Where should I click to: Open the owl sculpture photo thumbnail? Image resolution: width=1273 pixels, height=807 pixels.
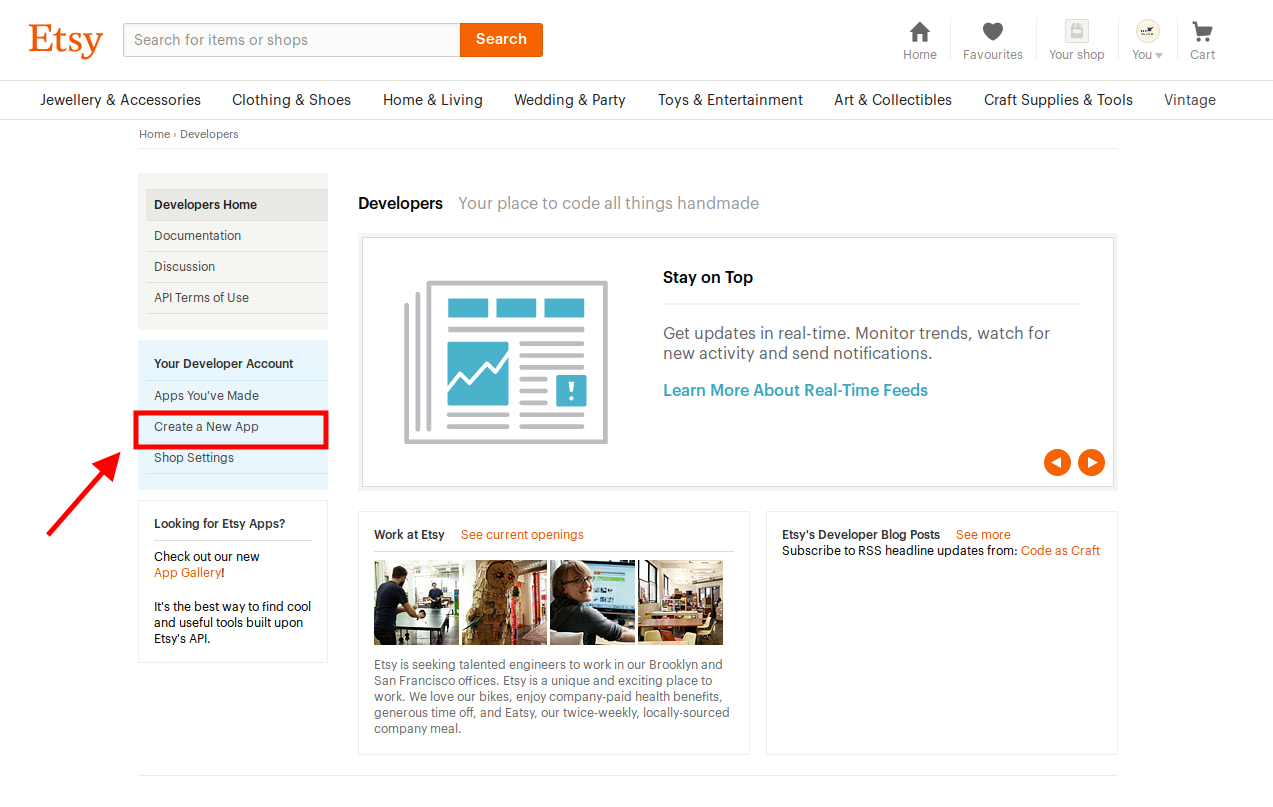tap(504, 602)
